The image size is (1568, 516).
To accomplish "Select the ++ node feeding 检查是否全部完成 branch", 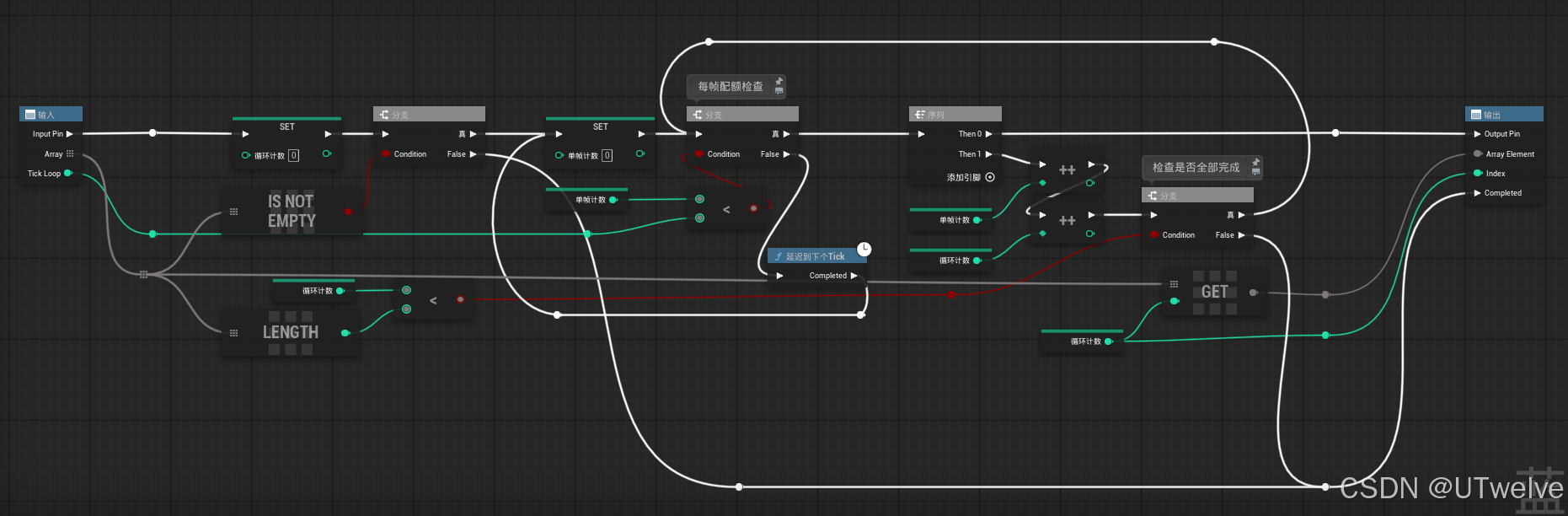I will pos(1067,221).
